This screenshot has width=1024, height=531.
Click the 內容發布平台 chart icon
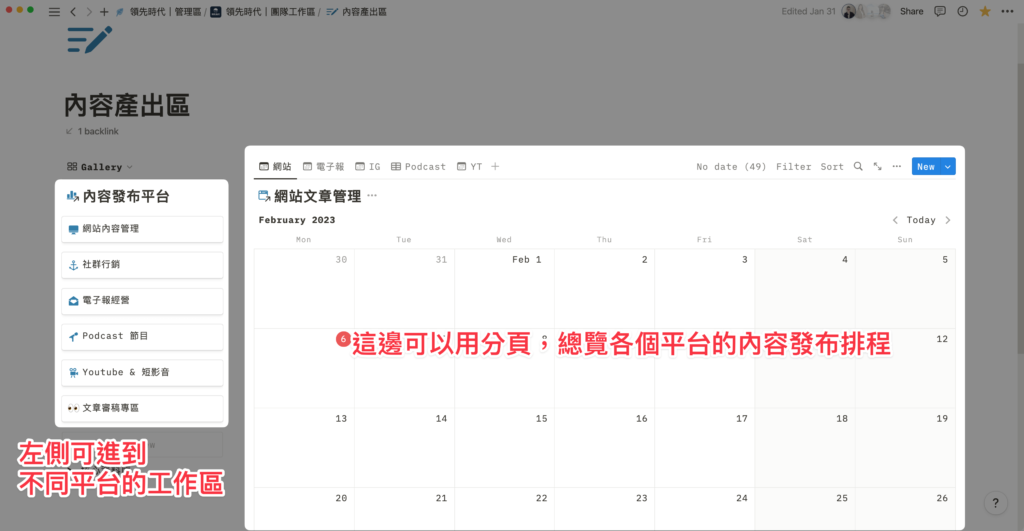(72, 196)
